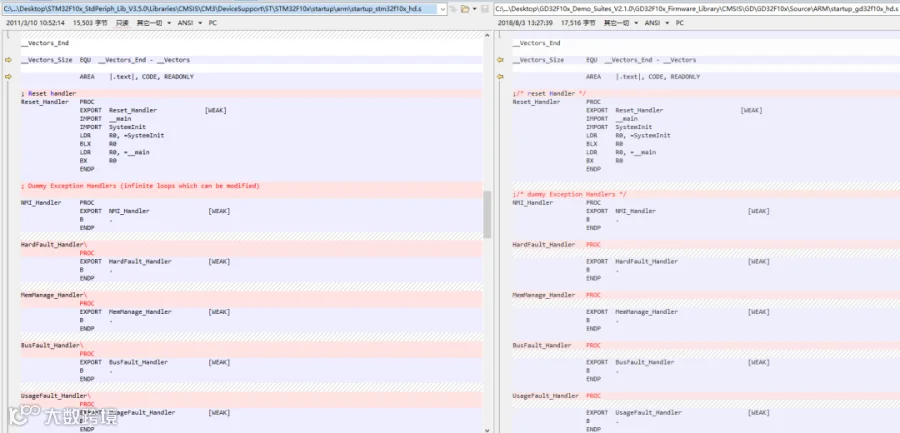Open right pane 其它一切 file type dropdown
This screenshot has height=433, width=900.
622,23
